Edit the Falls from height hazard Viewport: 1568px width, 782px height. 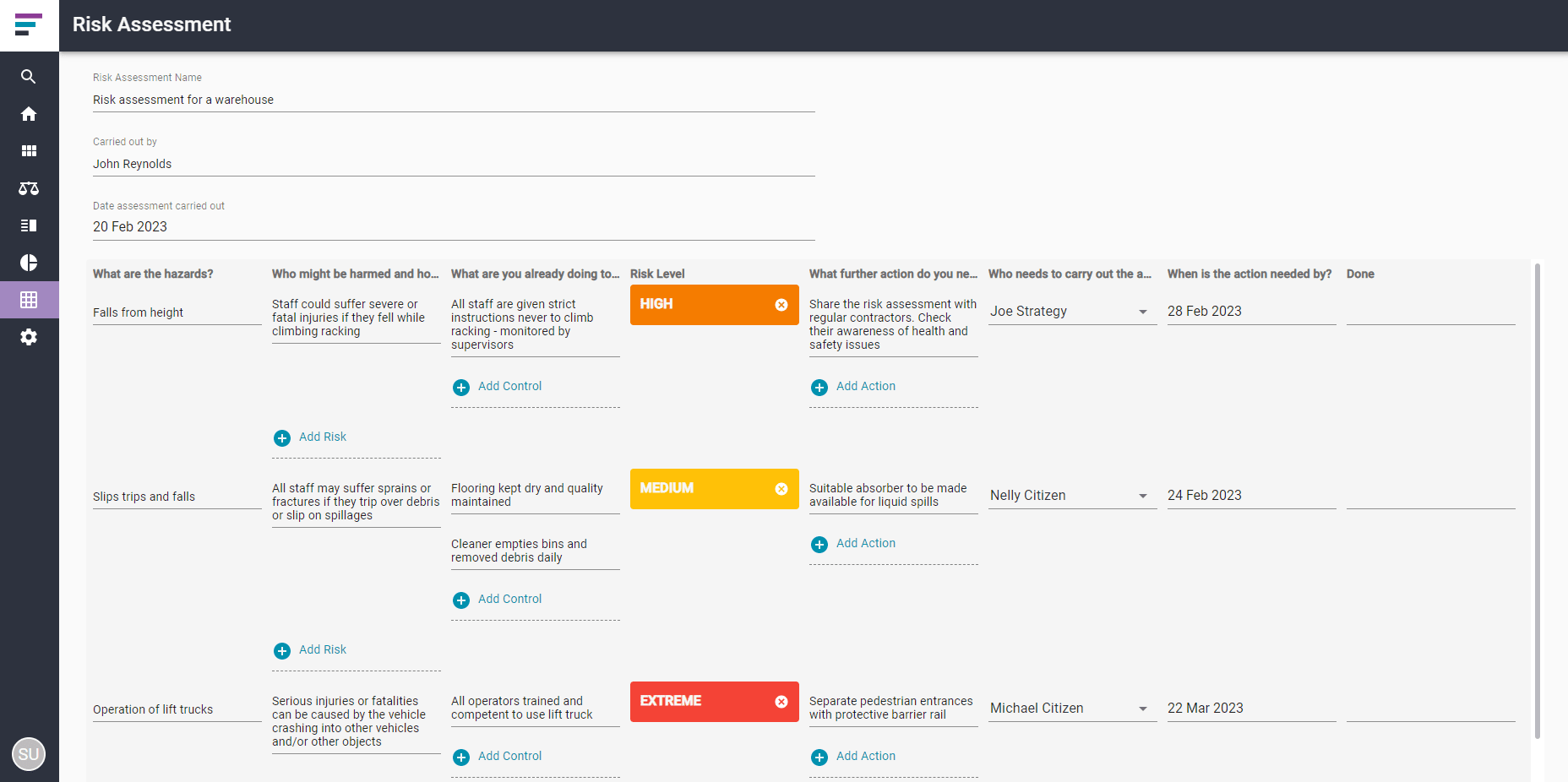(177, 312)
